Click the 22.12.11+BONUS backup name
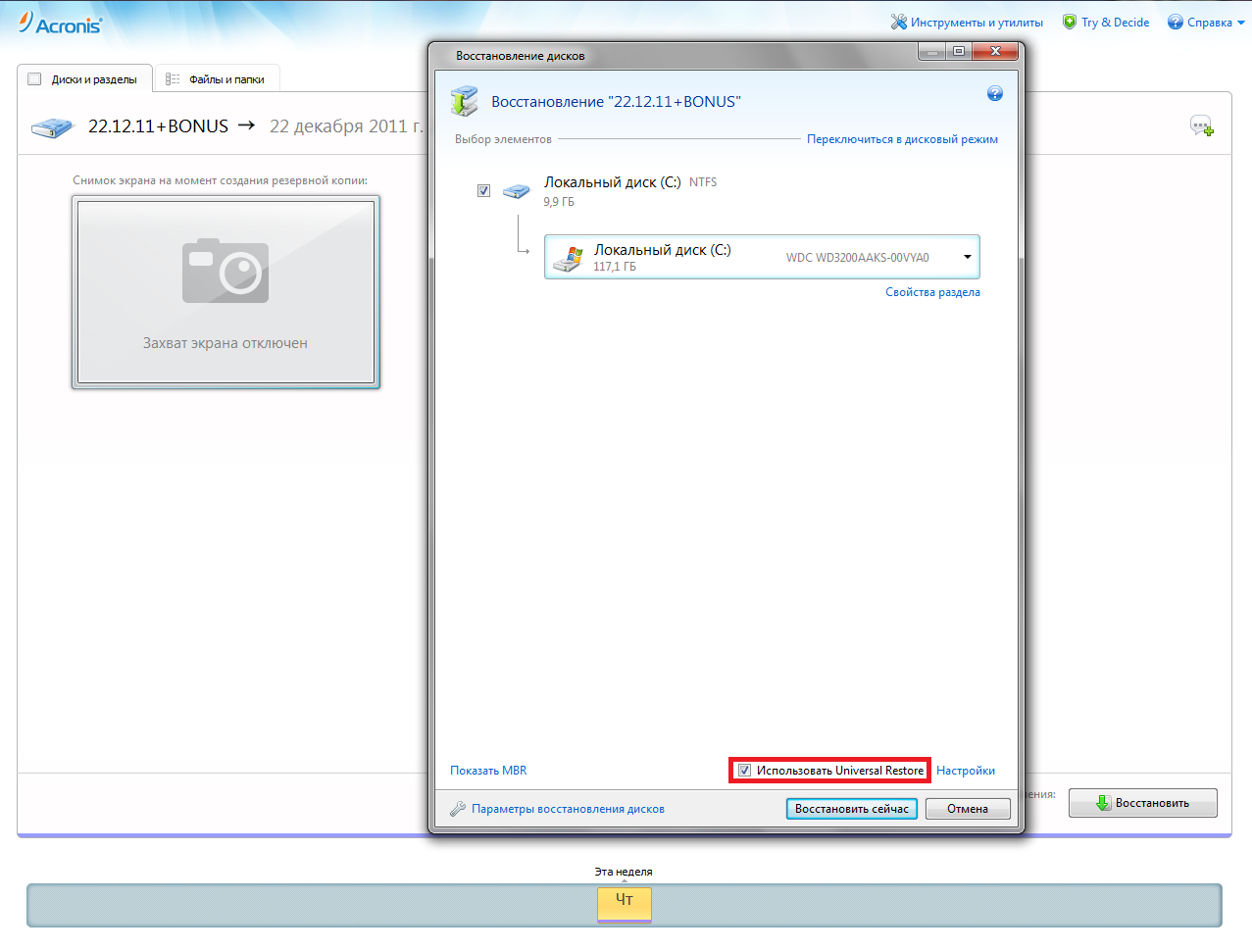 coord(158,126)
